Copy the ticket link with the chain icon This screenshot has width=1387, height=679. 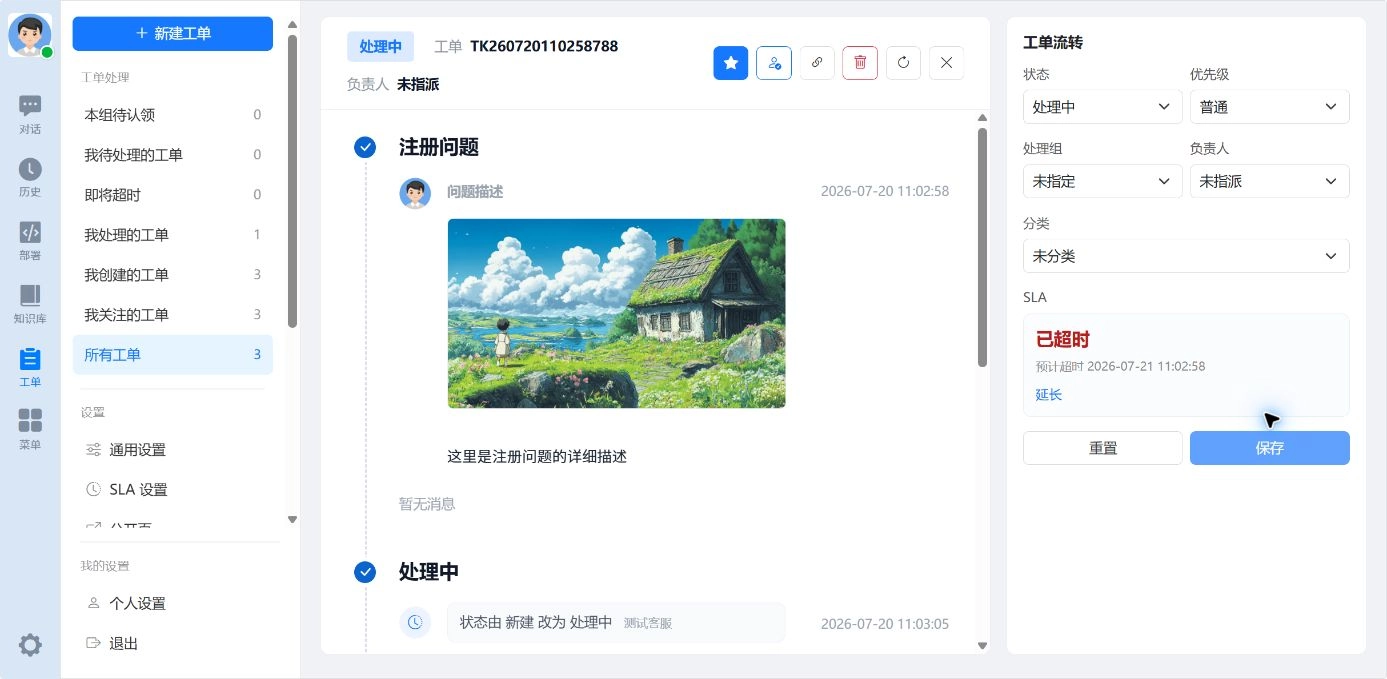(x=817, y=63)
